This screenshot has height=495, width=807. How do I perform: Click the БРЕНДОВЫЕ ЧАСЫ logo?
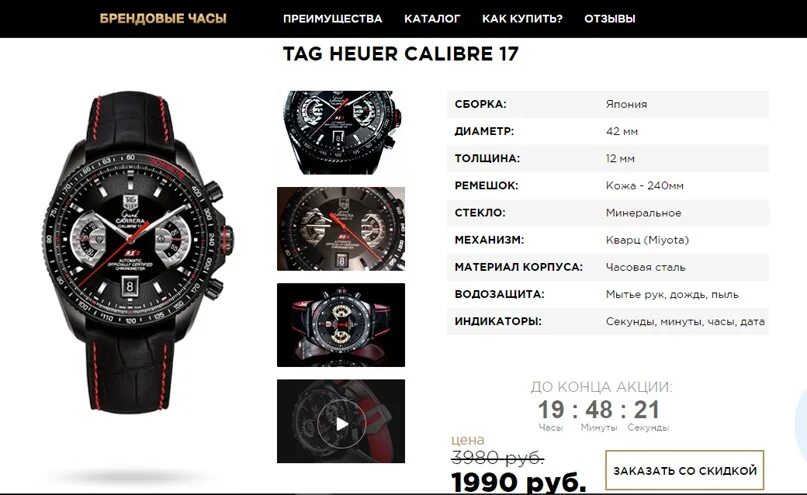(x=163, y=19)
